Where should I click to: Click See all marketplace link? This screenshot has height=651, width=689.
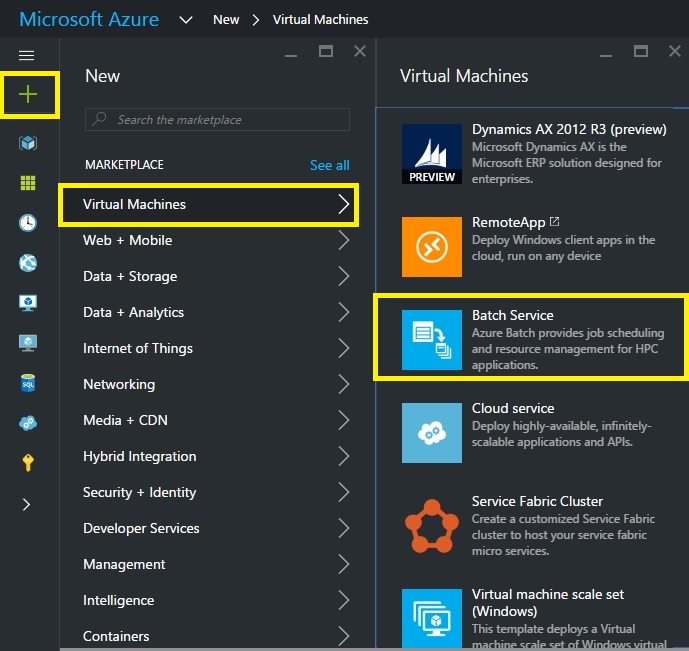[330, 165]
